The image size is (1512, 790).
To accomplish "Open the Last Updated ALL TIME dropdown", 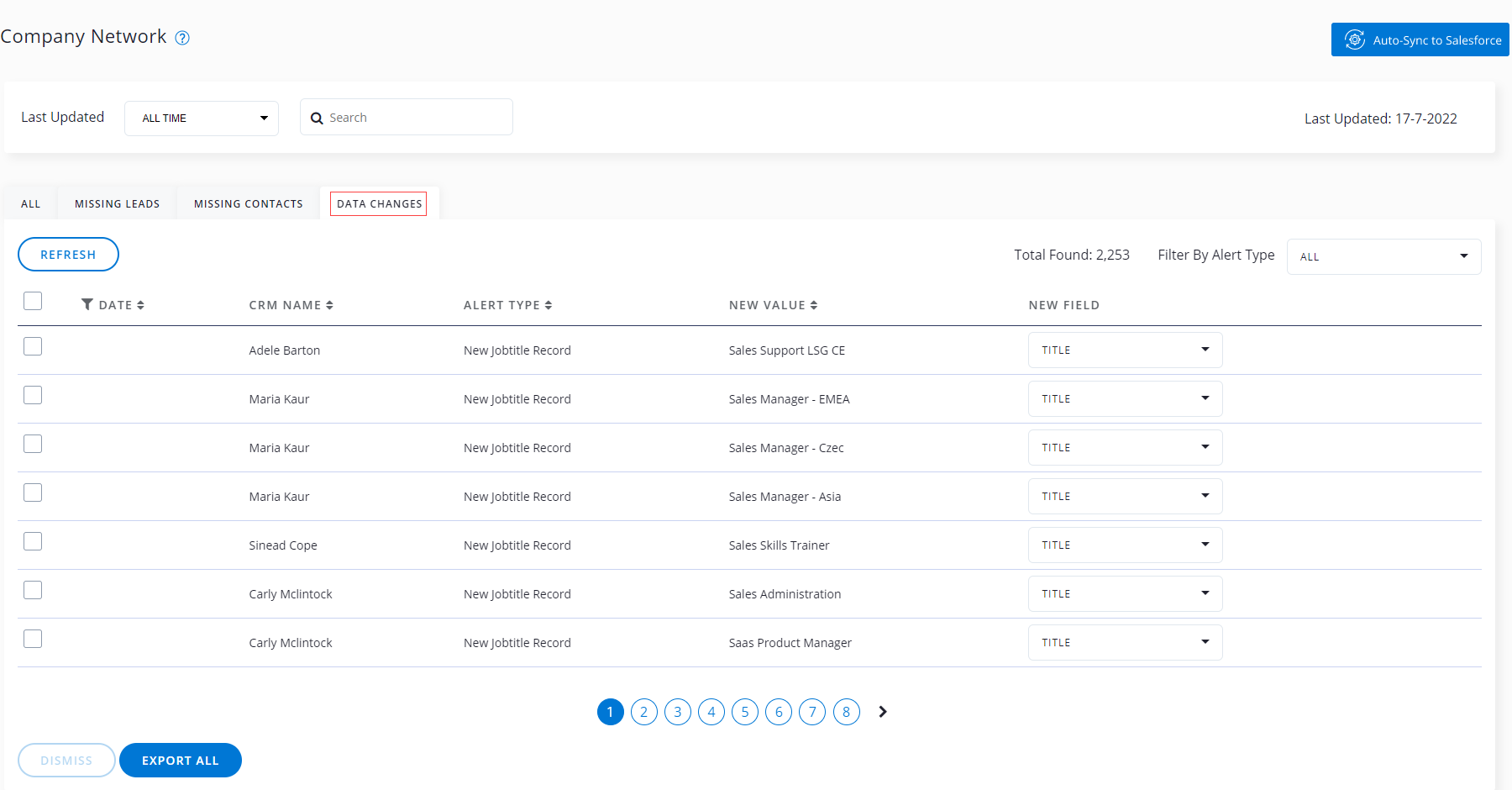I will click(202, 118).
